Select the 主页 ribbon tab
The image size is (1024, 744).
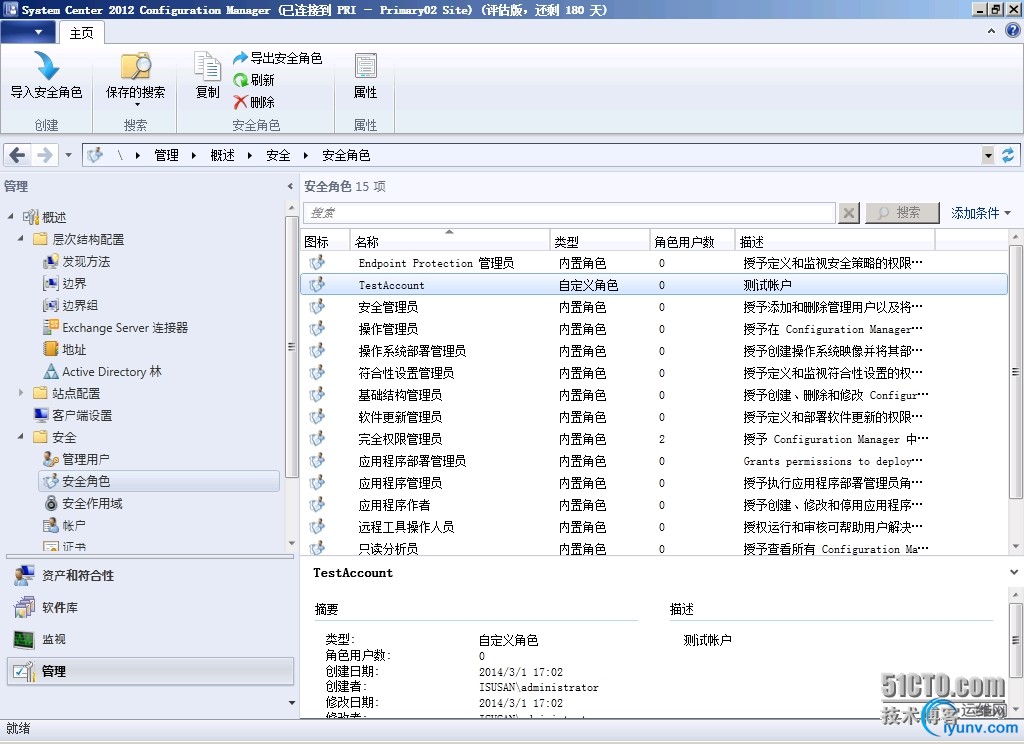pos(82,33)
